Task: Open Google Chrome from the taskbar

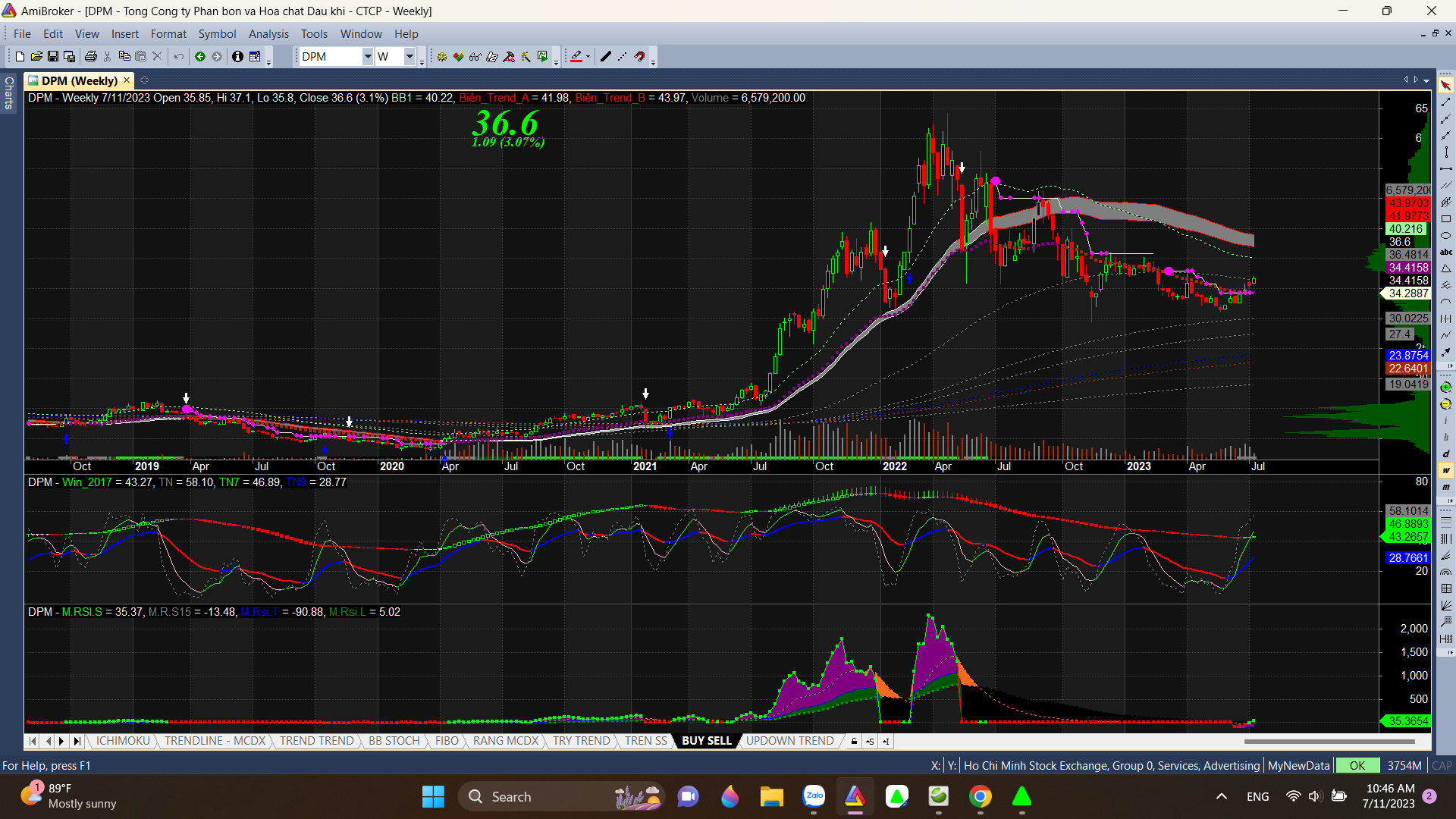Action: pyautogui.click(x=980, y=797)
